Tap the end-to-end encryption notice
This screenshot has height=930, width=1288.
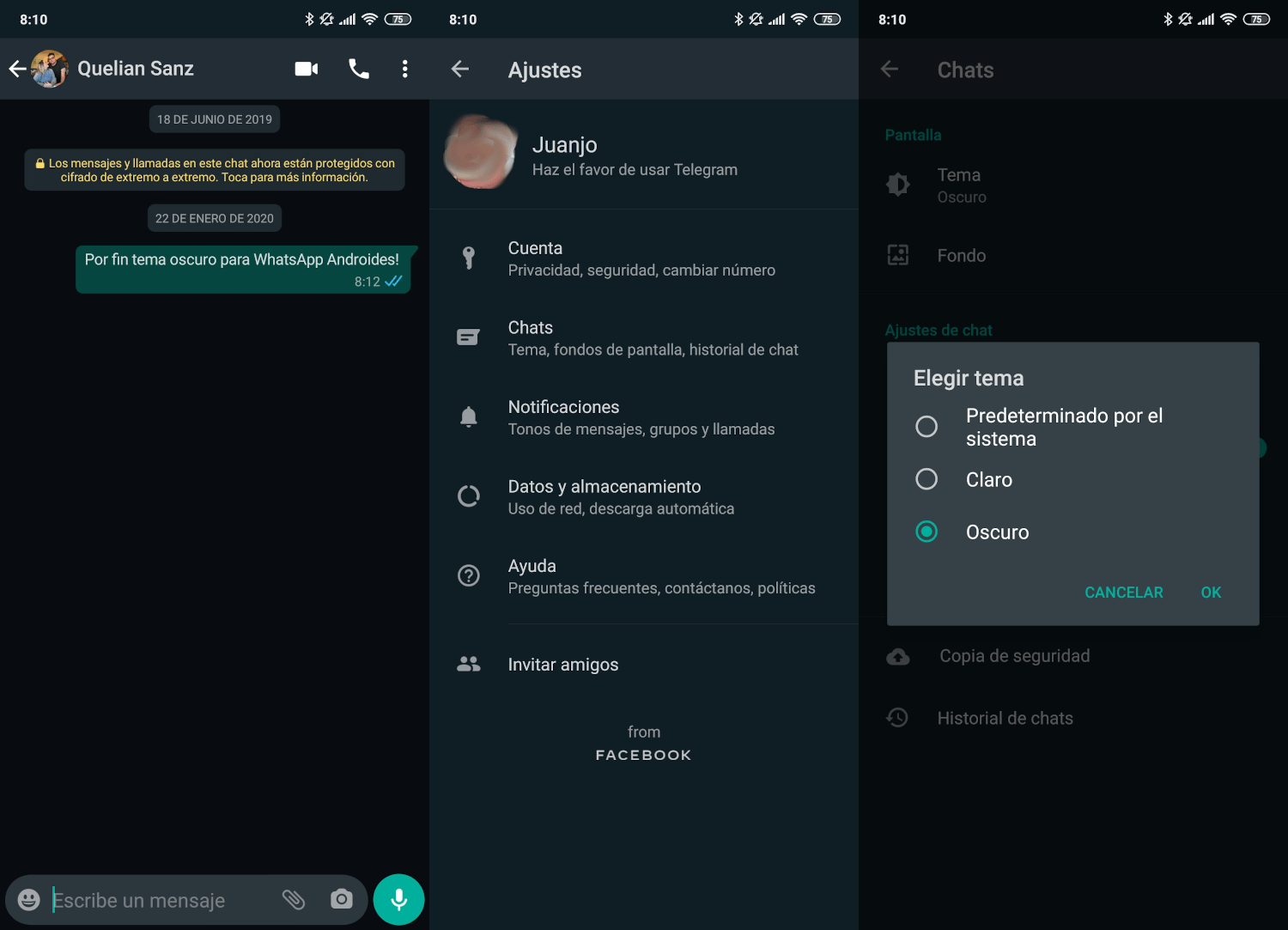[x=215, y=170]
